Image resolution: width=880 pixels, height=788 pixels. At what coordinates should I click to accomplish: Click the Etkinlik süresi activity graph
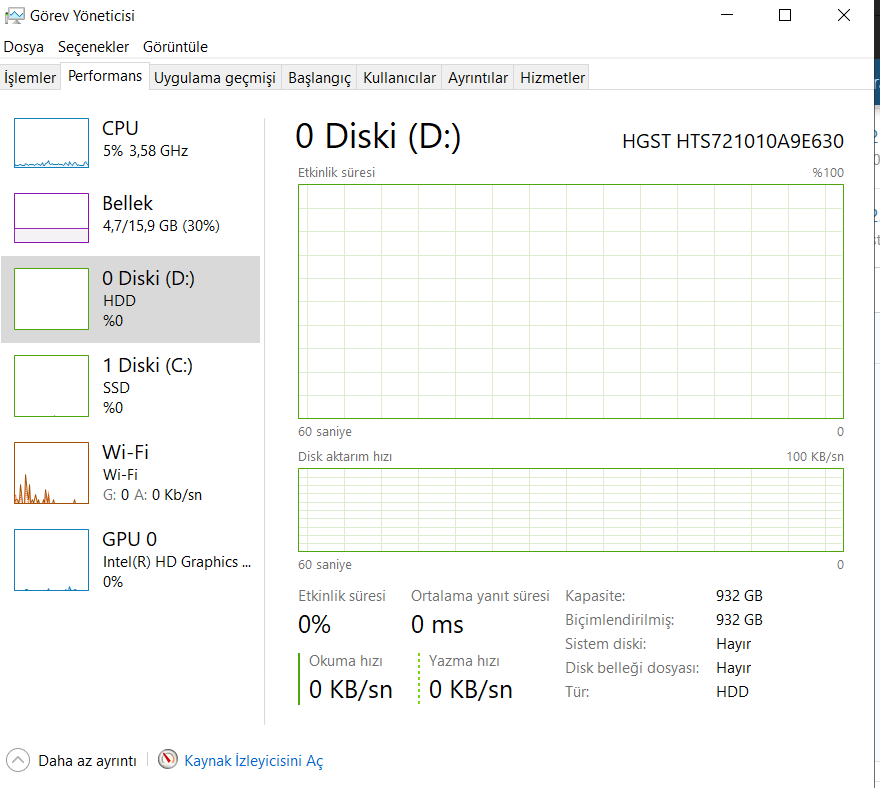tap(570, 301)
